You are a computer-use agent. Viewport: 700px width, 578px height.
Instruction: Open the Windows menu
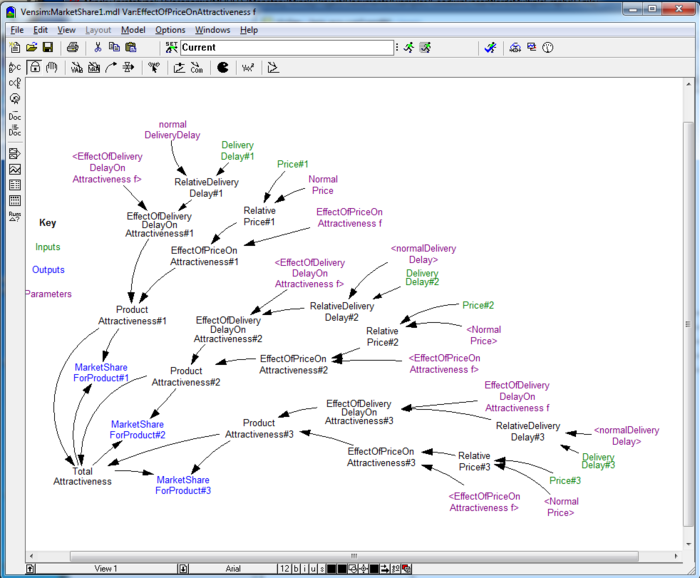[x=212, y=30]
